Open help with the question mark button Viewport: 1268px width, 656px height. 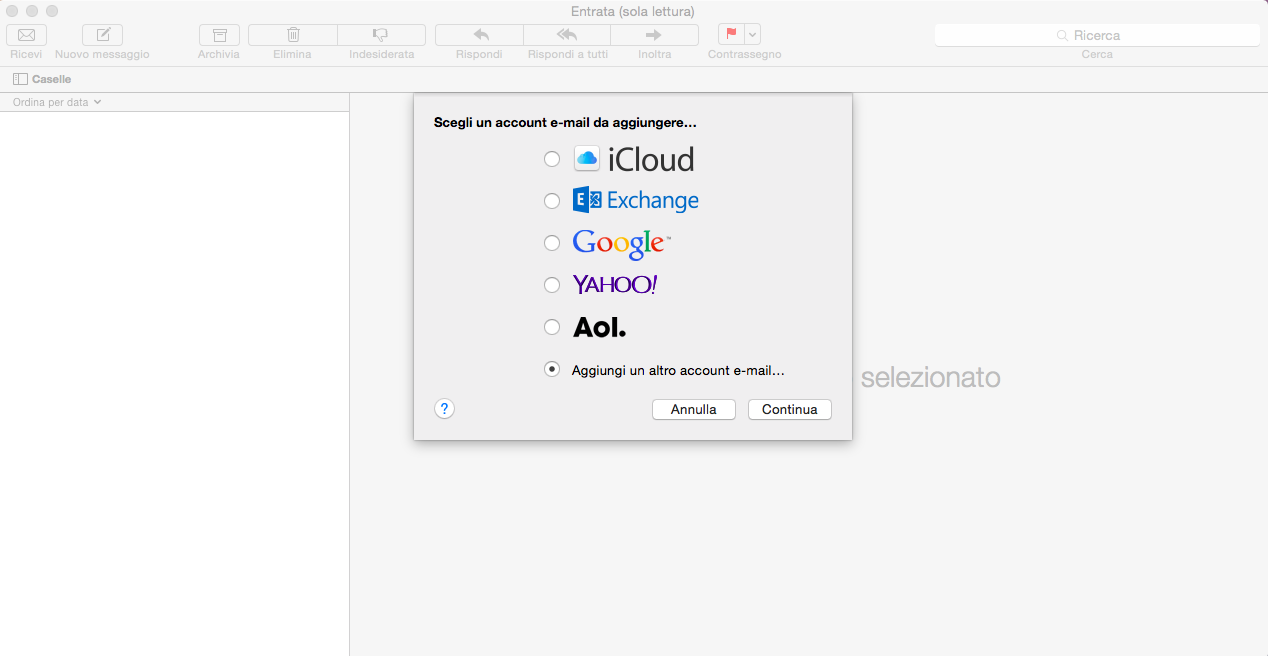pyautogui.click(x=445, y=408)
